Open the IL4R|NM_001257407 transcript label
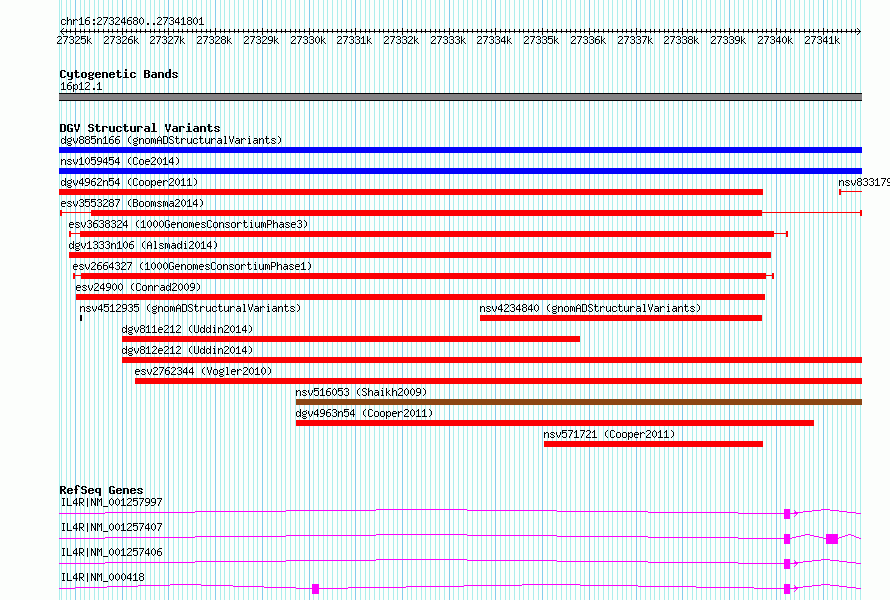The image size is (890, 600). pyautogui.click(x=111, y=527)
